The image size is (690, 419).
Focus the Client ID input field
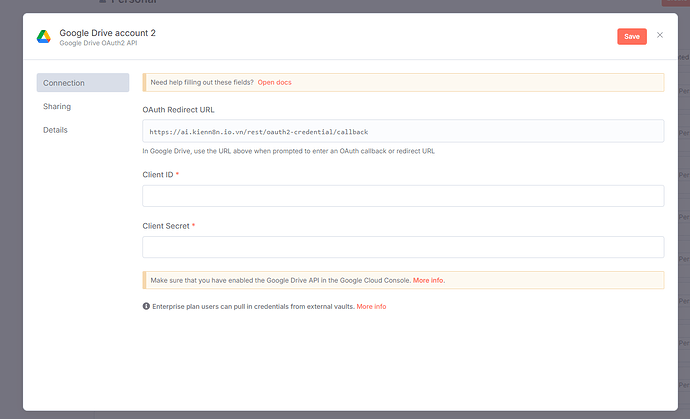tap(403, 196)
